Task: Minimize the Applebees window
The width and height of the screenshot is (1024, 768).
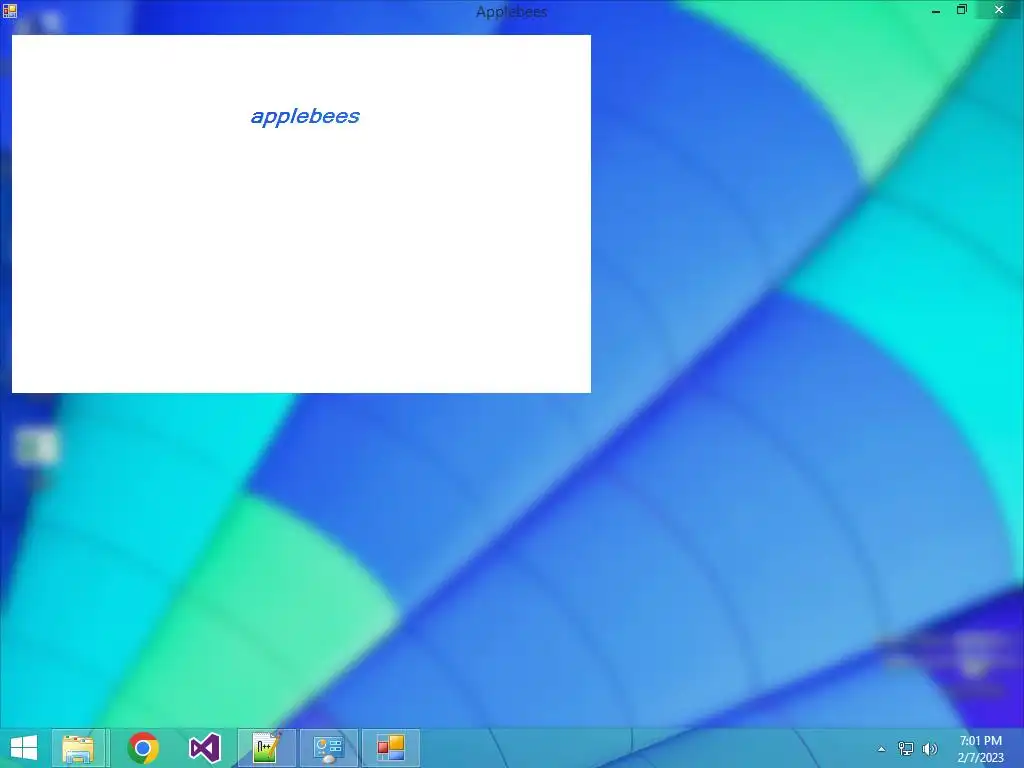Action: (x=936, y=10)
